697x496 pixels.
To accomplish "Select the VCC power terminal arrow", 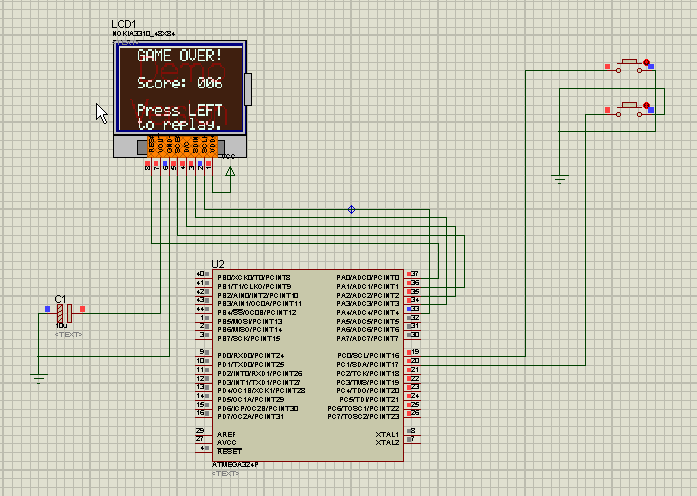I will [x=230, y=171].
